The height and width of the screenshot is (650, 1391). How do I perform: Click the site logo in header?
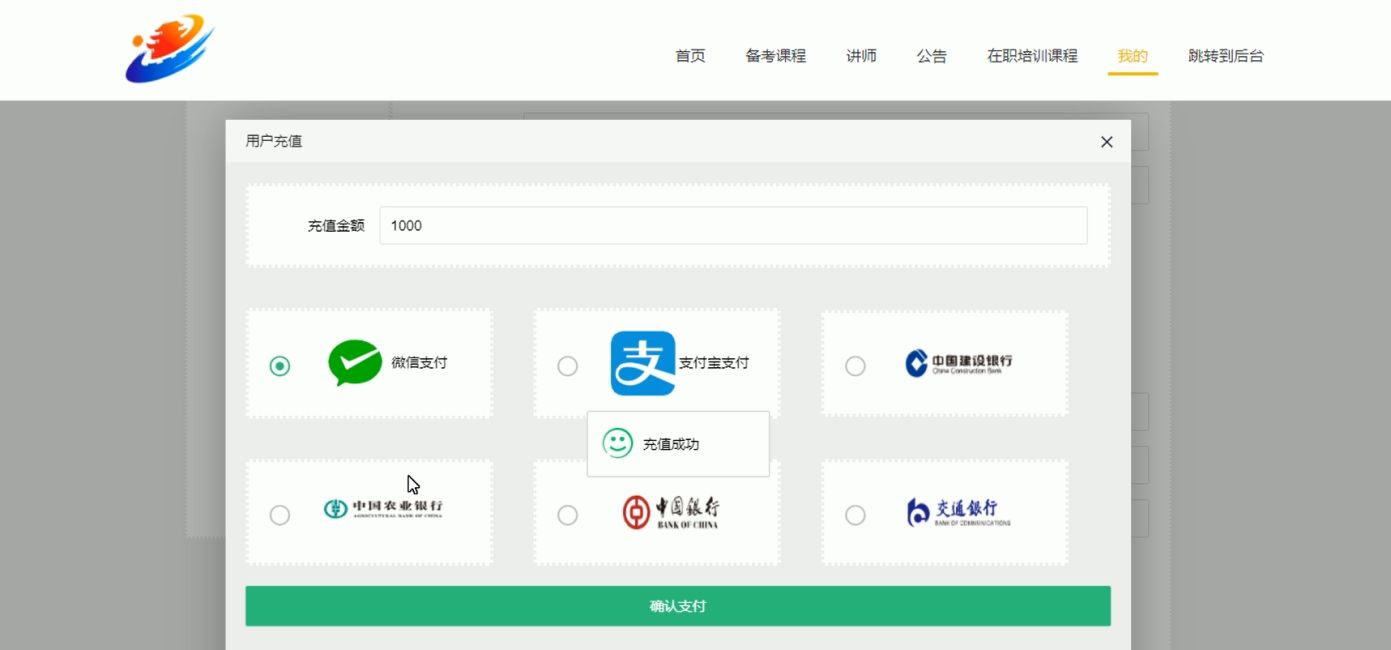point(170,49)
